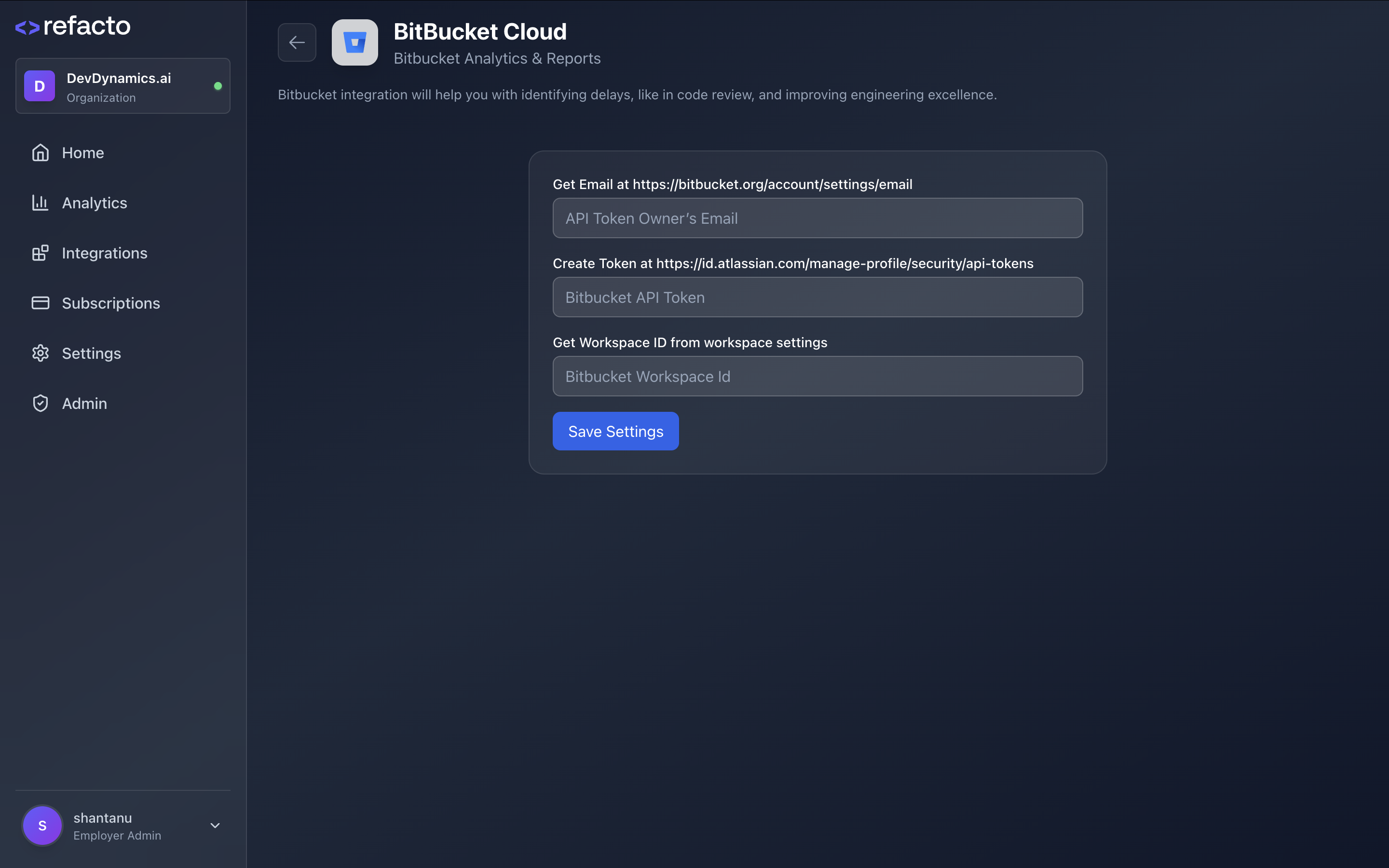1389x868 pixels.
Task: Click the Bitbucket Workspace Id field
Action: tap(817, 376)
